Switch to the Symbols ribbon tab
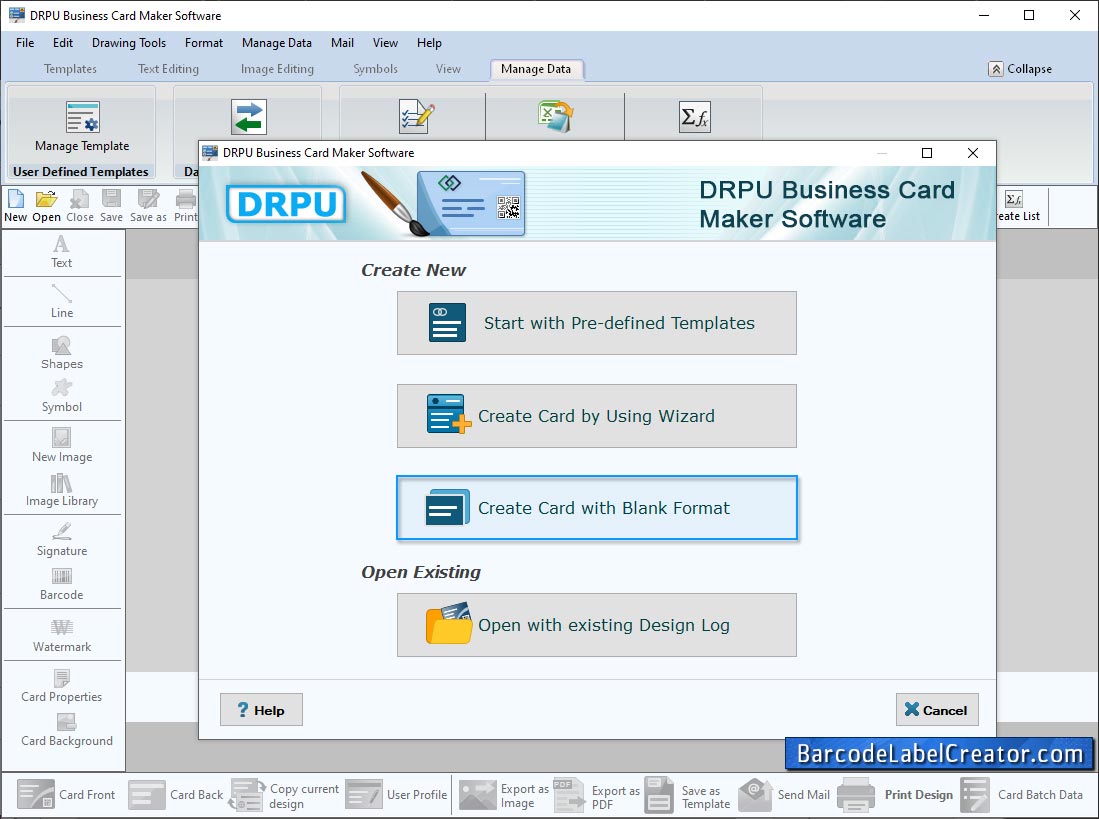The width and height of the screenshot is (1099, 819). click(375, 69)
